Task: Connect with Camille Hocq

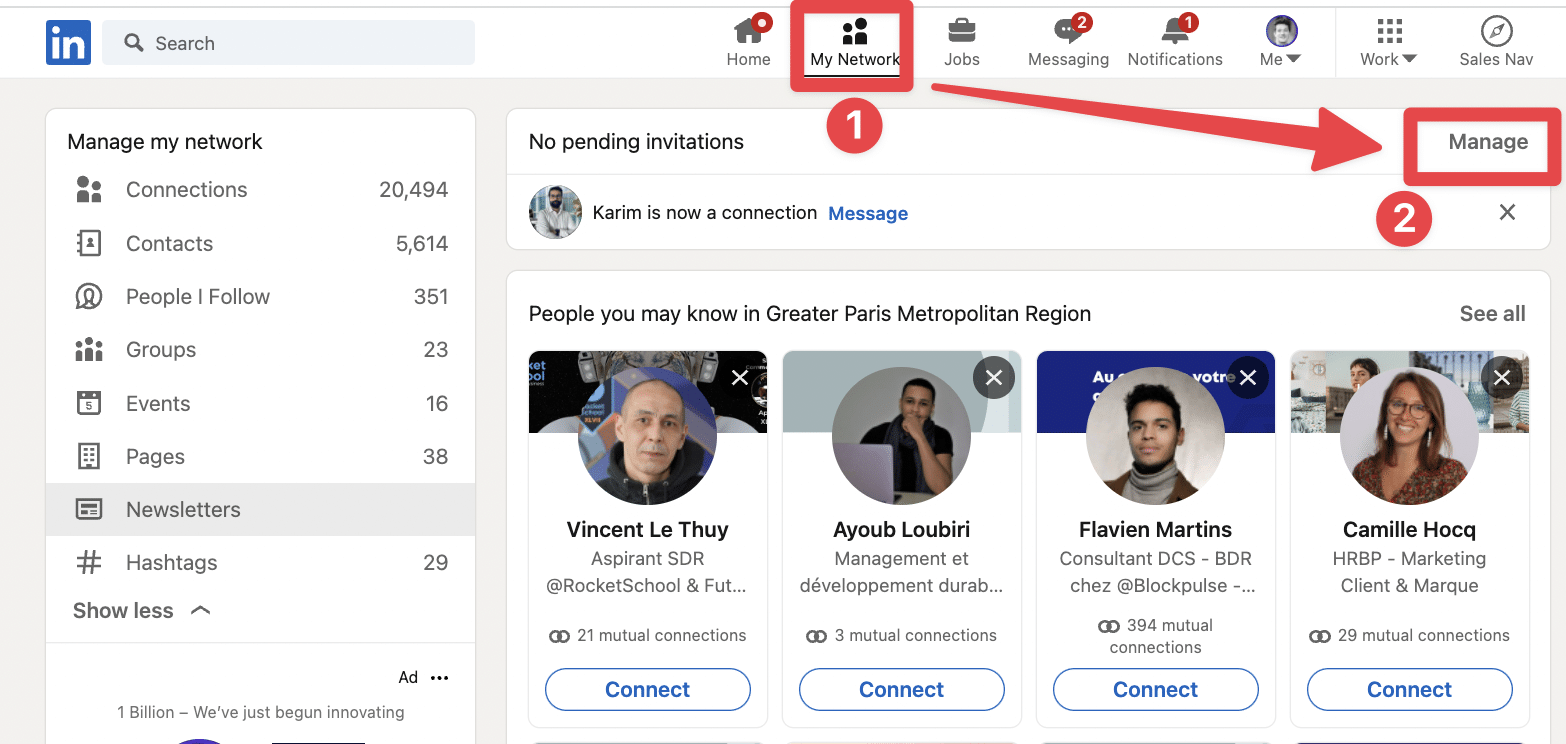Action: tap(1410, 689)
